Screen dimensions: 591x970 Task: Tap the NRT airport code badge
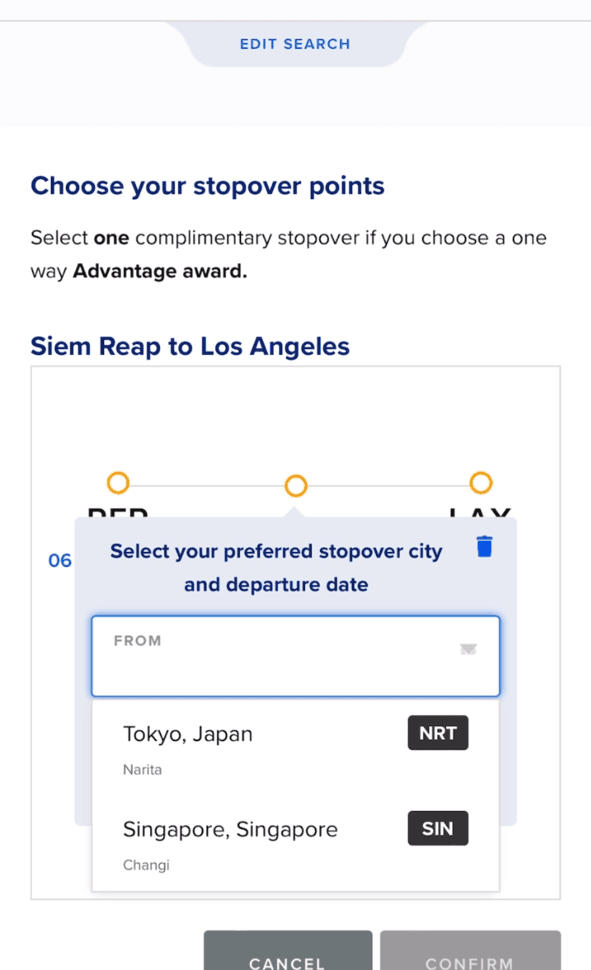click(438, 733)
